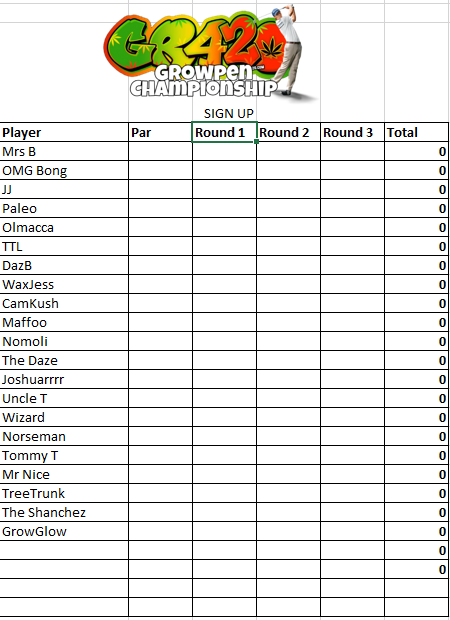
Task: Select the Player header cell
Action: click(x=64, y=132)
